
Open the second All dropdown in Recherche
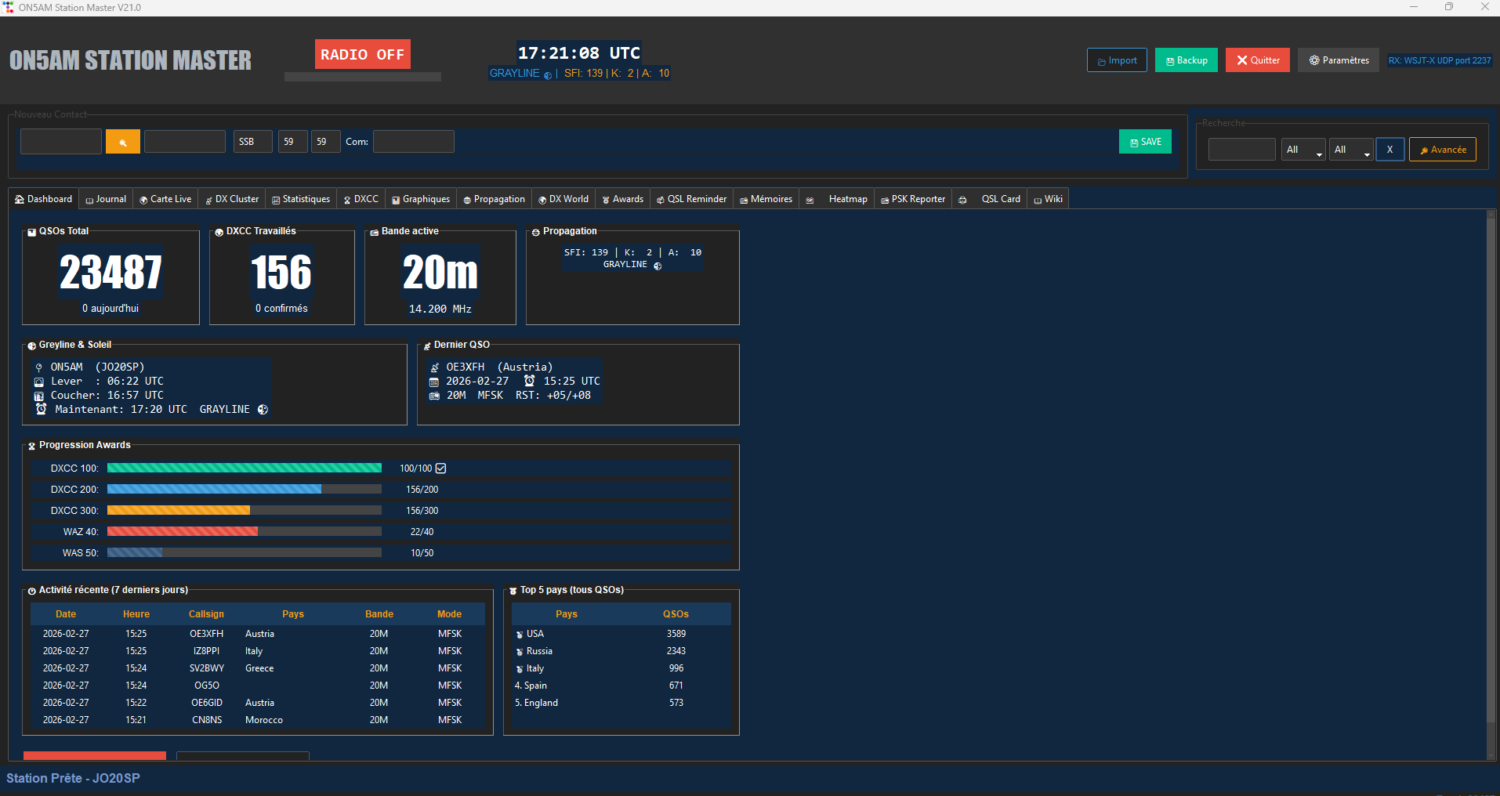[1351, 149]
